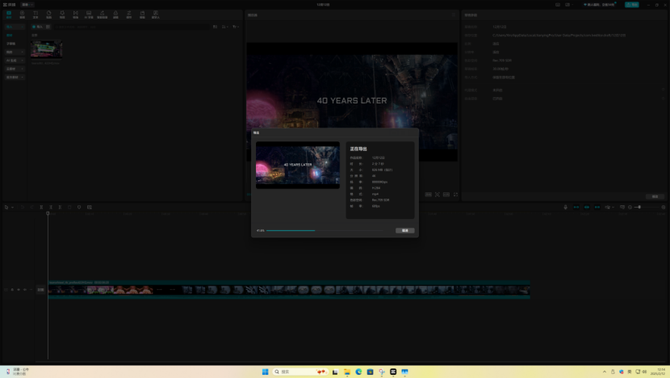Click the split clip icon in timeline toolbar
The height and width of the screenshot is (378, 670).
pyautogui.click(x=41, y=207)
